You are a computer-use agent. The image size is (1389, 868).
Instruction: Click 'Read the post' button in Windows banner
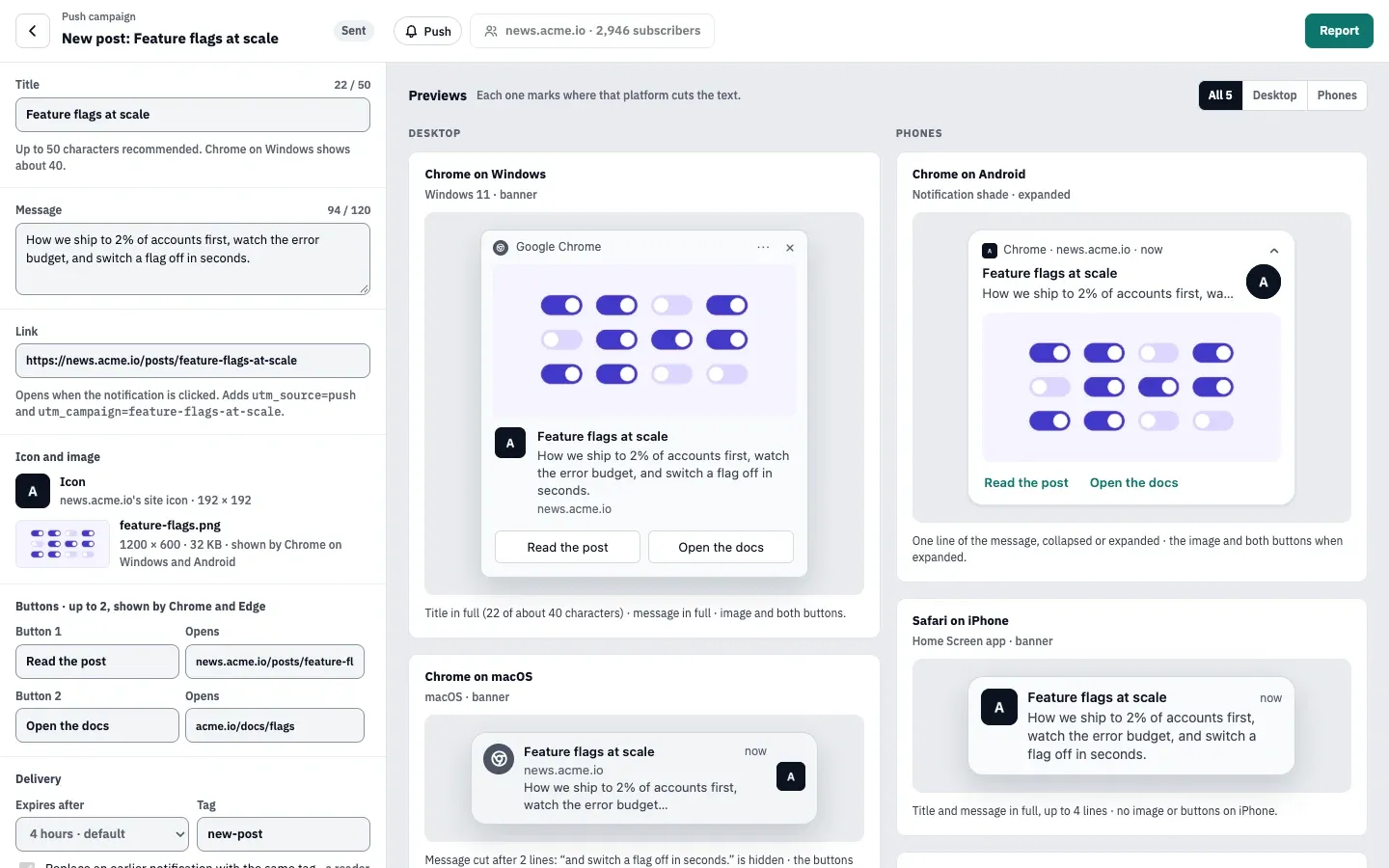567,547
